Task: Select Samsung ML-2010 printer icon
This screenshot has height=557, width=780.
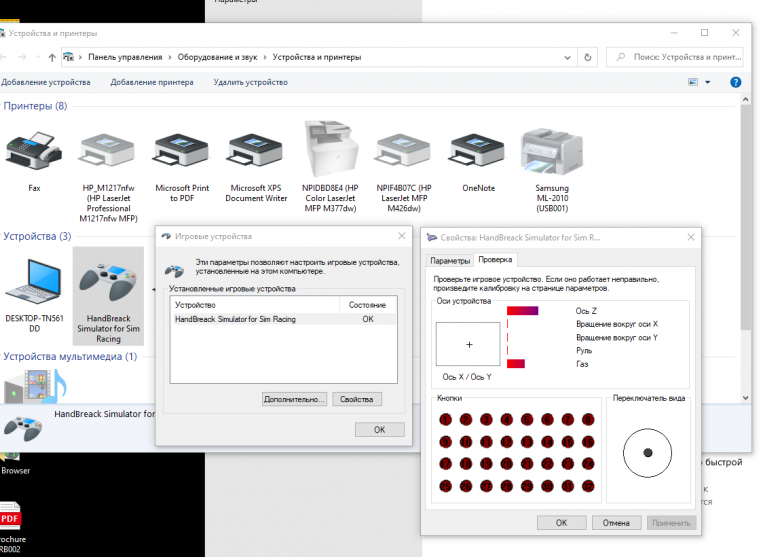Action: coord(552,152)
